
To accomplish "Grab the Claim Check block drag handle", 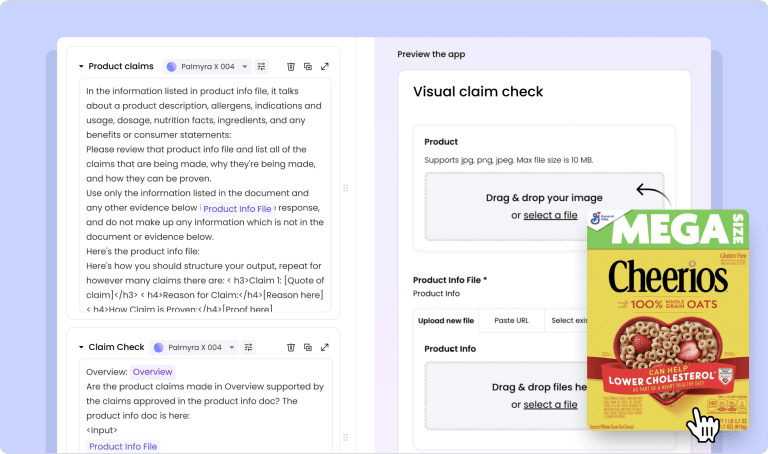I will point(346,437).
